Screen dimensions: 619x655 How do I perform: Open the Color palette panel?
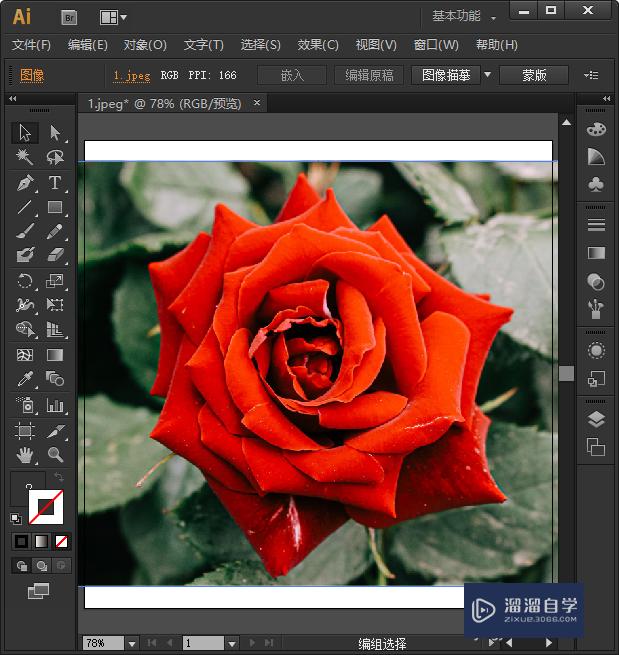[596, 129]
